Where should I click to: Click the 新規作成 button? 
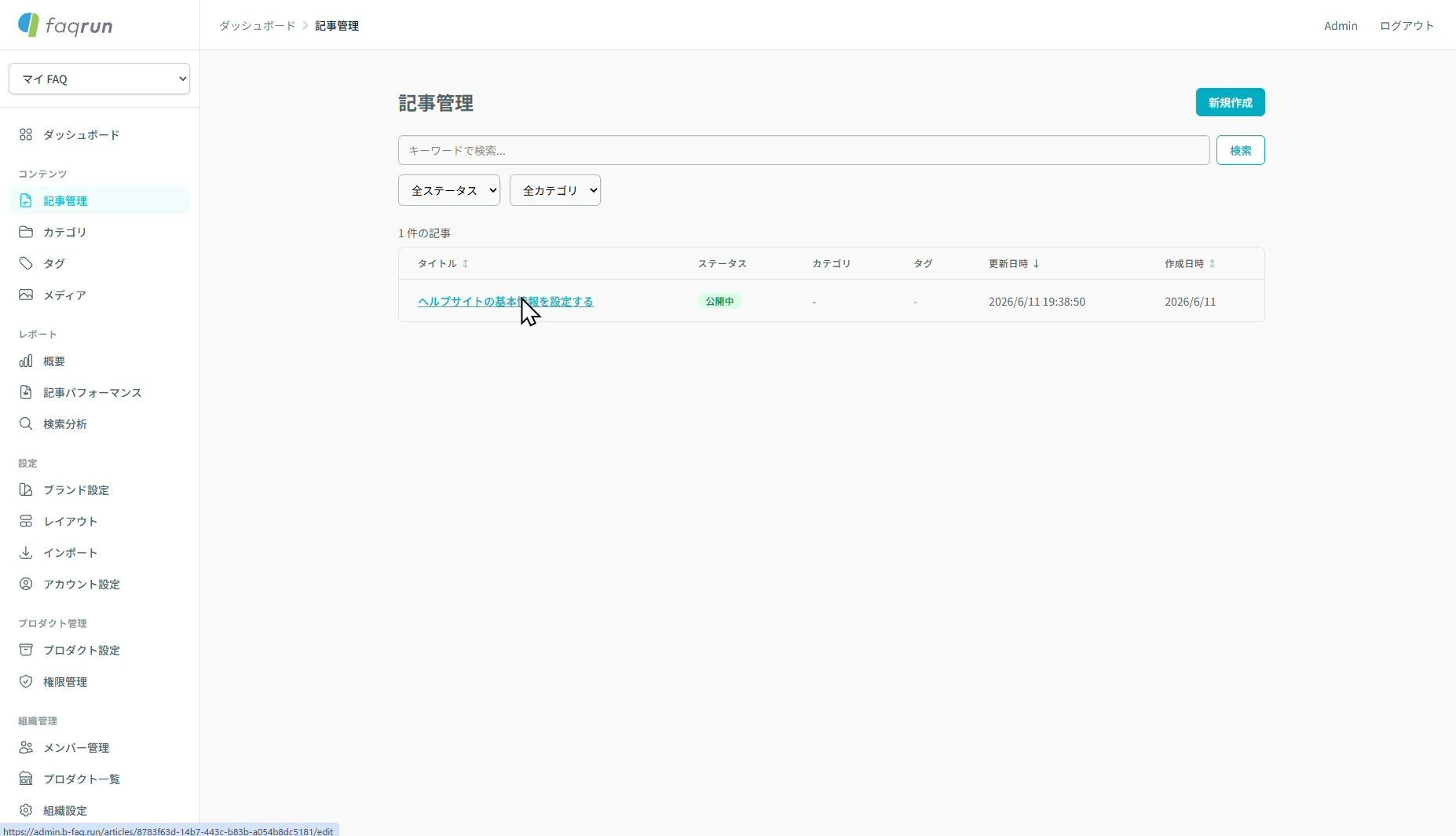[x=1230, y=102]
